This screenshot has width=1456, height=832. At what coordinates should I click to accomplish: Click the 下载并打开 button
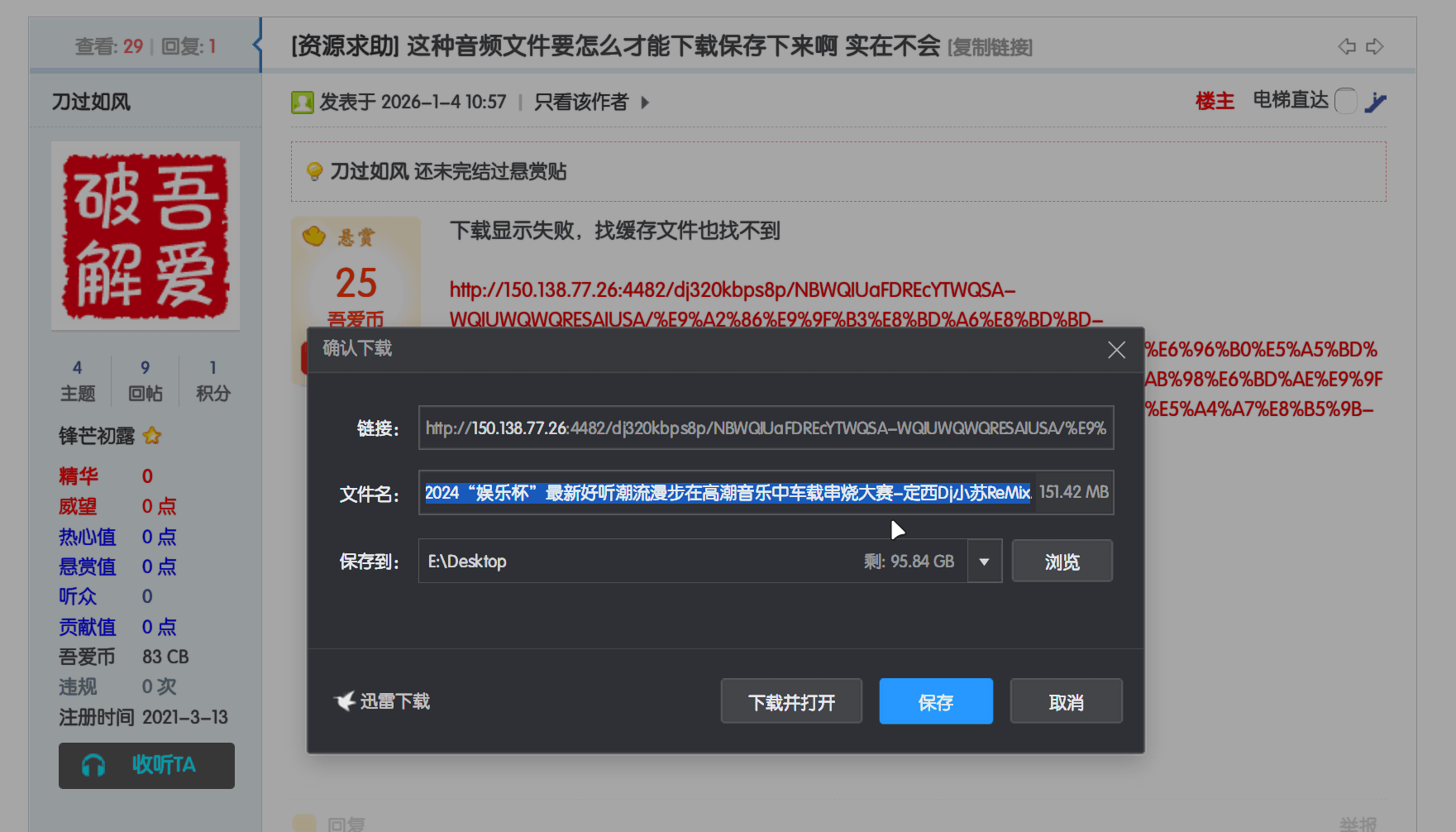point(791,701)
